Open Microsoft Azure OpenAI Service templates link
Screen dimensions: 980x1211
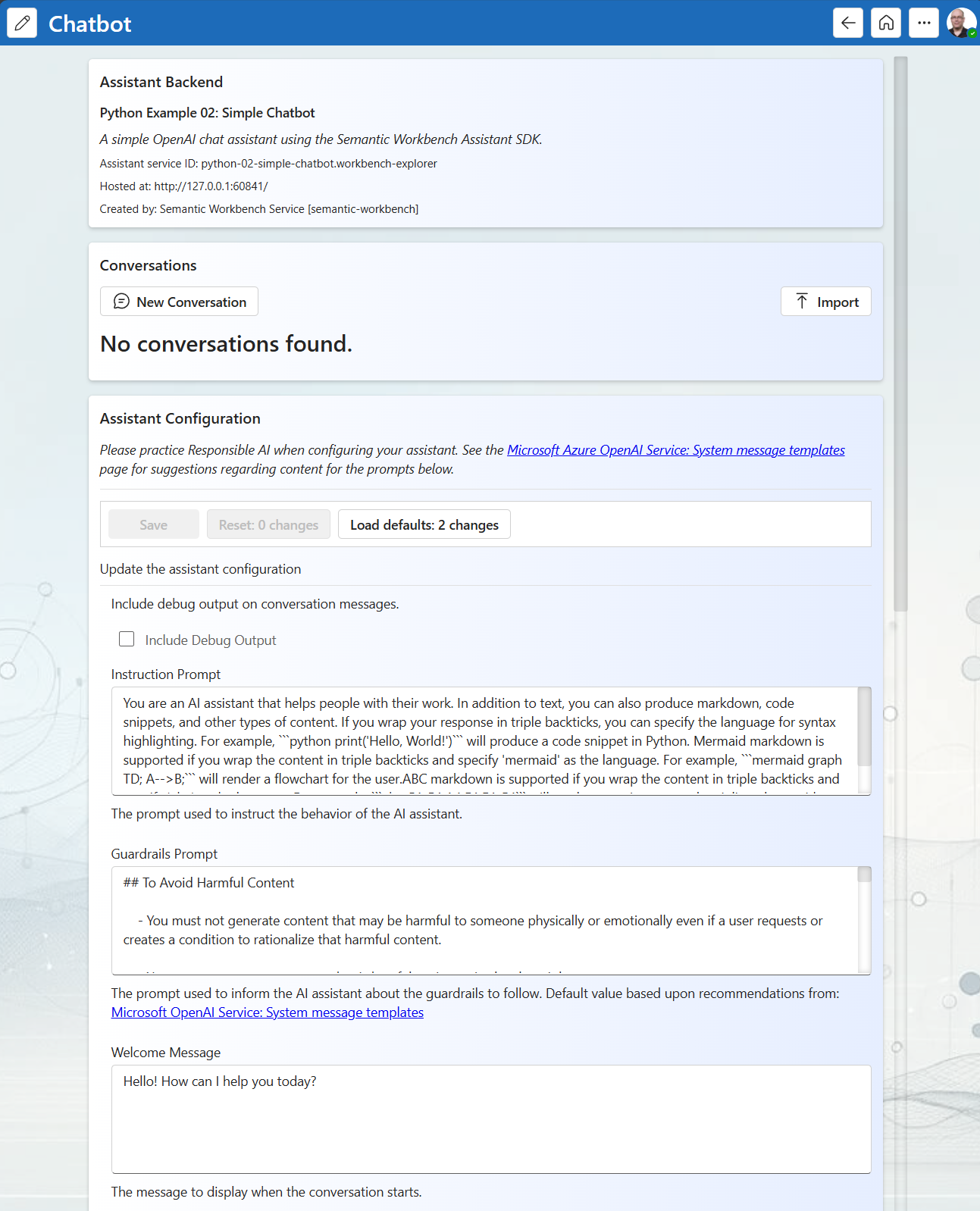click(676, 450)
